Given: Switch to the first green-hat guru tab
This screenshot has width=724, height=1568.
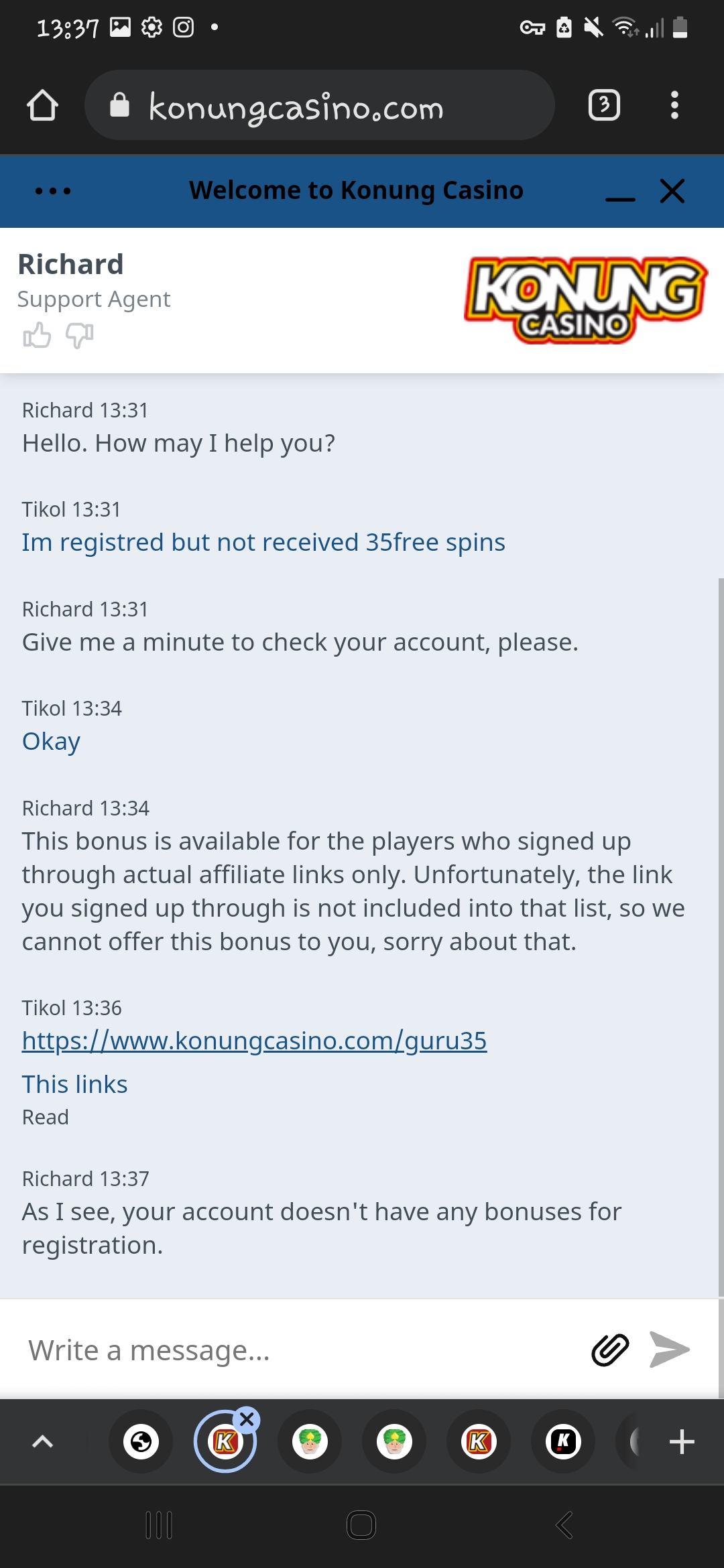Looking at the screenshot, I should click(310, 1441).
